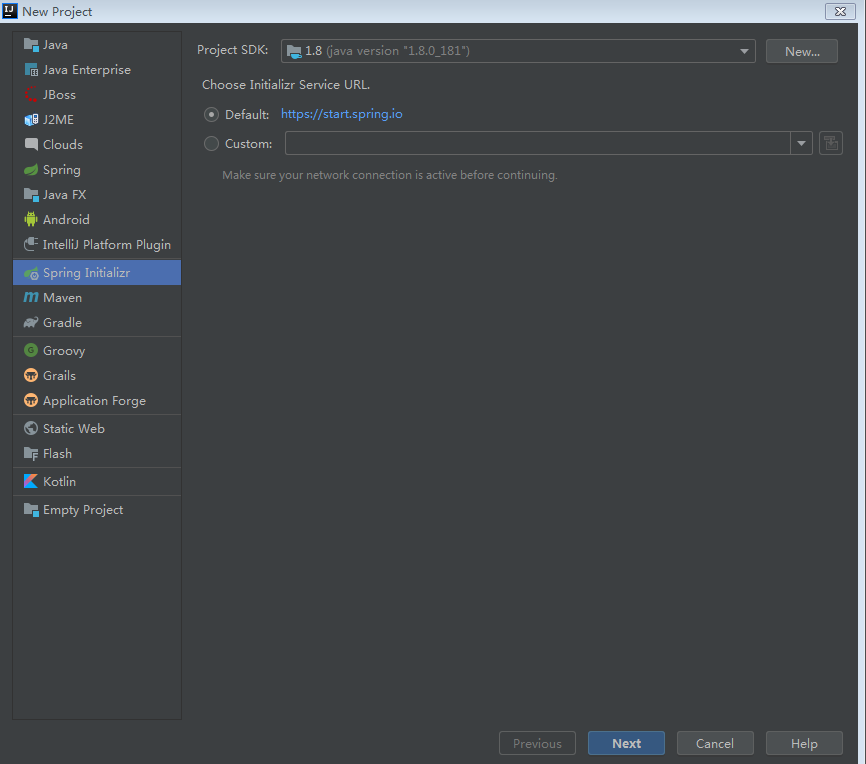Click the Gradle elephant icon
Viewport: 866px width, 764px height.
click(31, 323)
